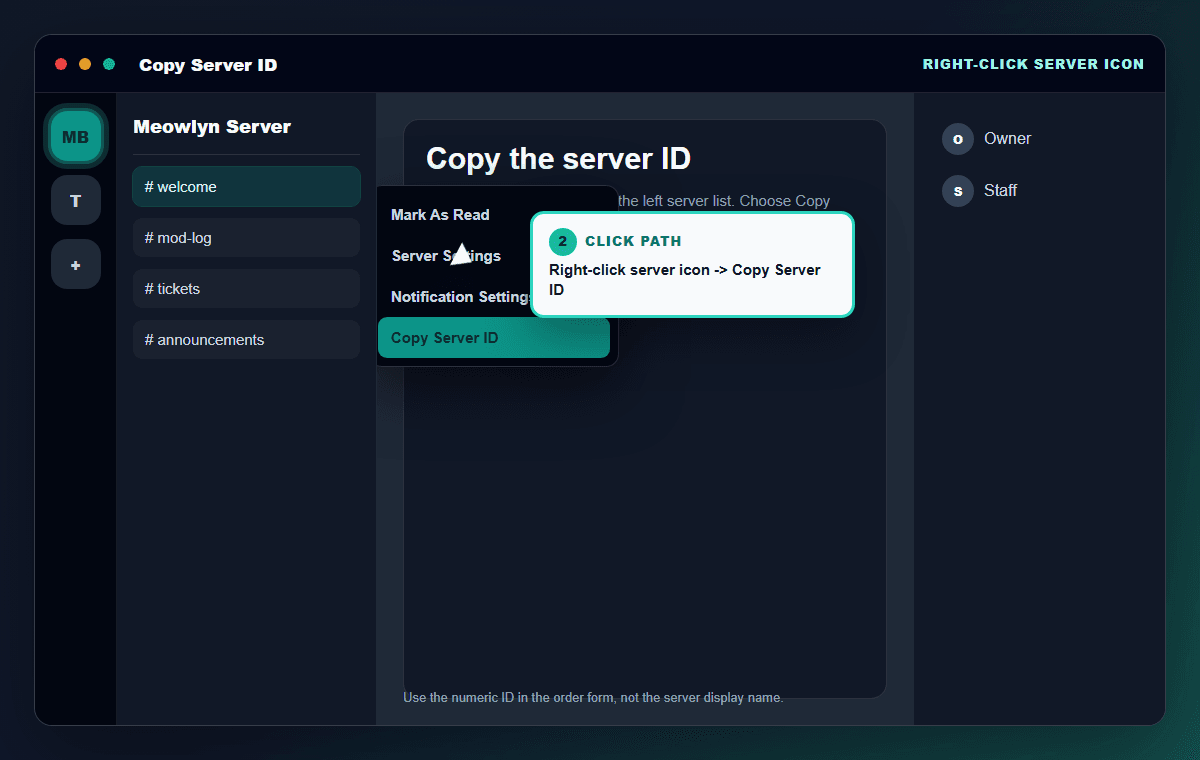Open the T server icon
This screenshot has width=1200, height=760.
75,200
